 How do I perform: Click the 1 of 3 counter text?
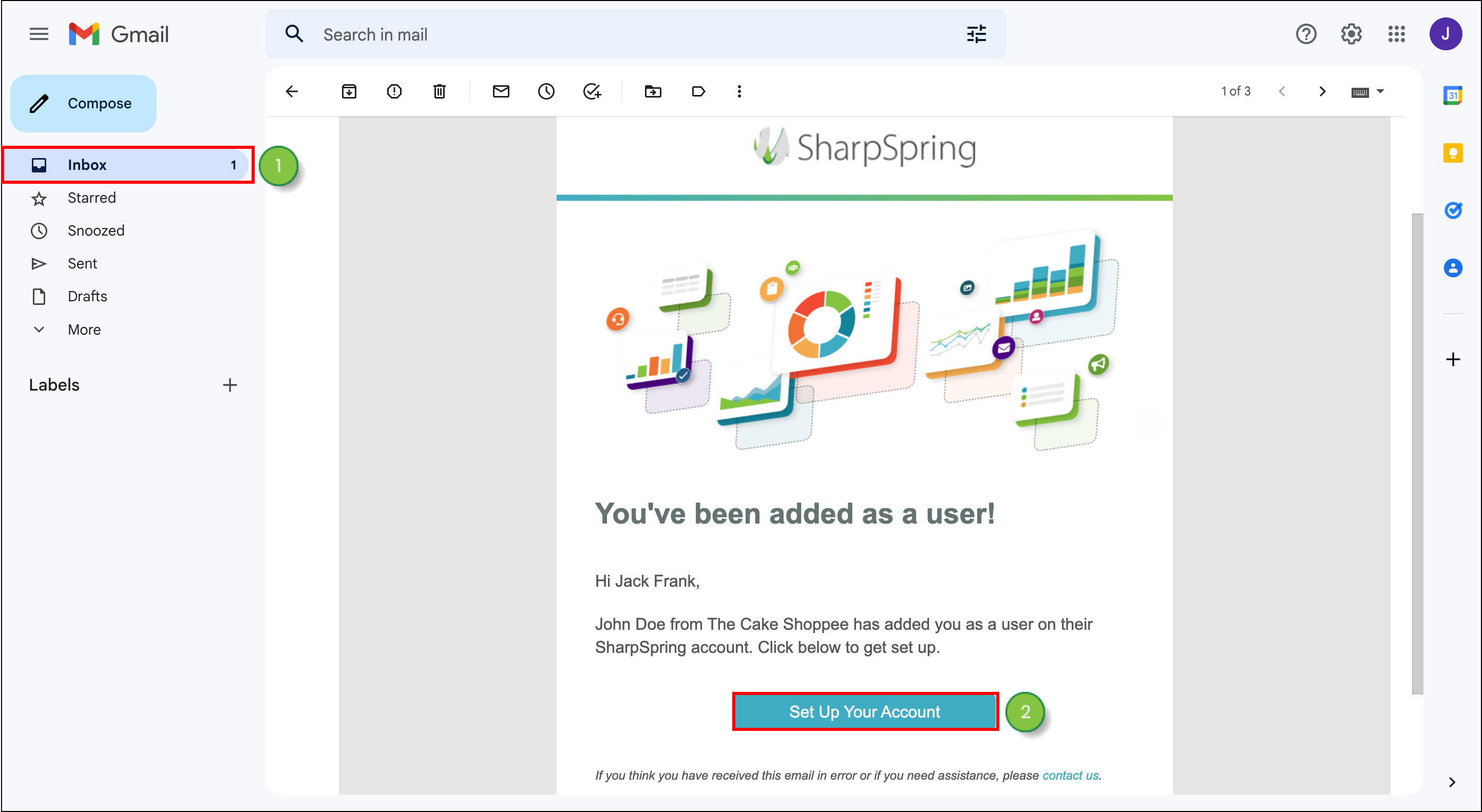1236,91
